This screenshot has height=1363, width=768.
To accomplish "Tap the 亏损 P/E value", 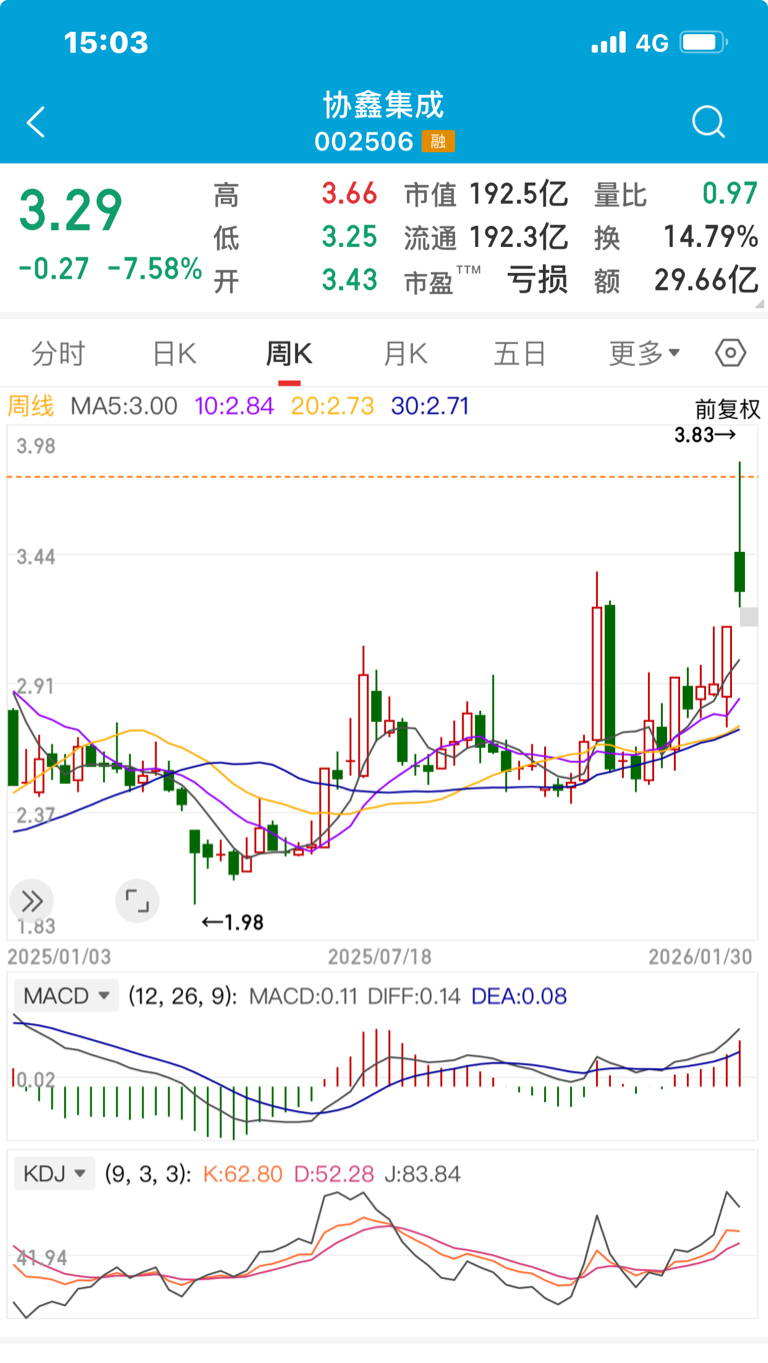I will tap(538, 280).
